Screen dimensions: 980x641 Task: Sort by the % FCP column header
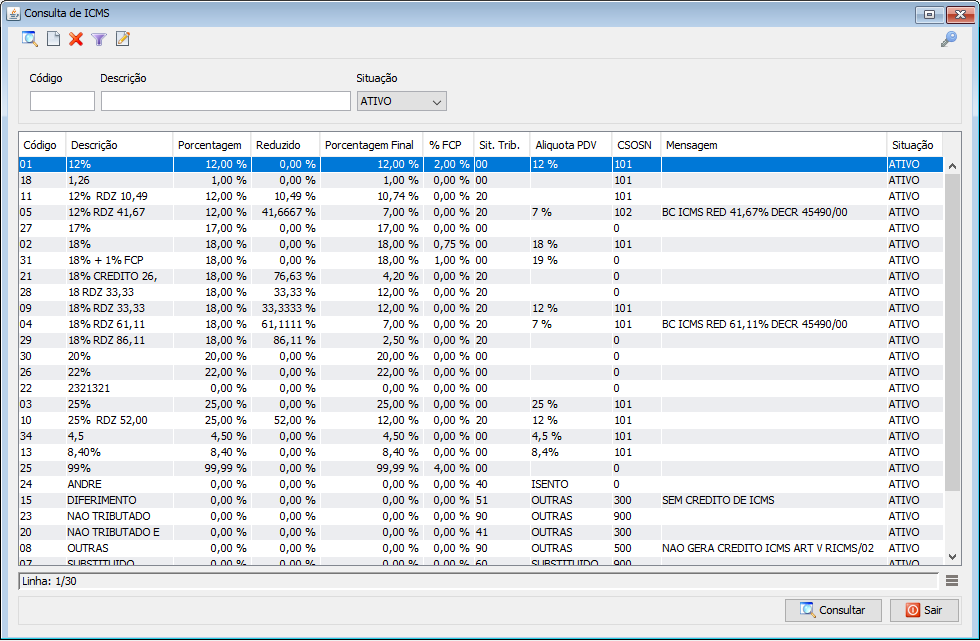tap(448, 145)
